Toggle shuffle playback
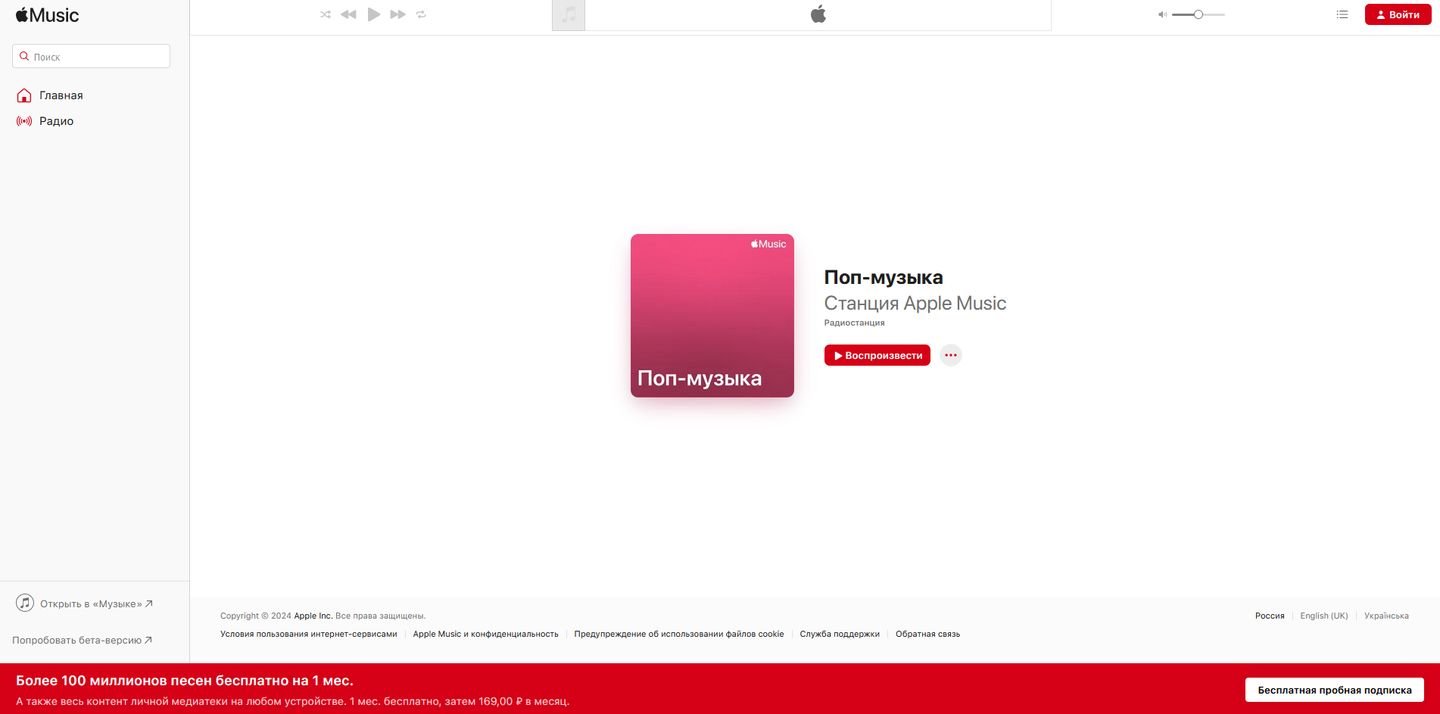This screenshot has width=1440, height=714. coord(325,14)
